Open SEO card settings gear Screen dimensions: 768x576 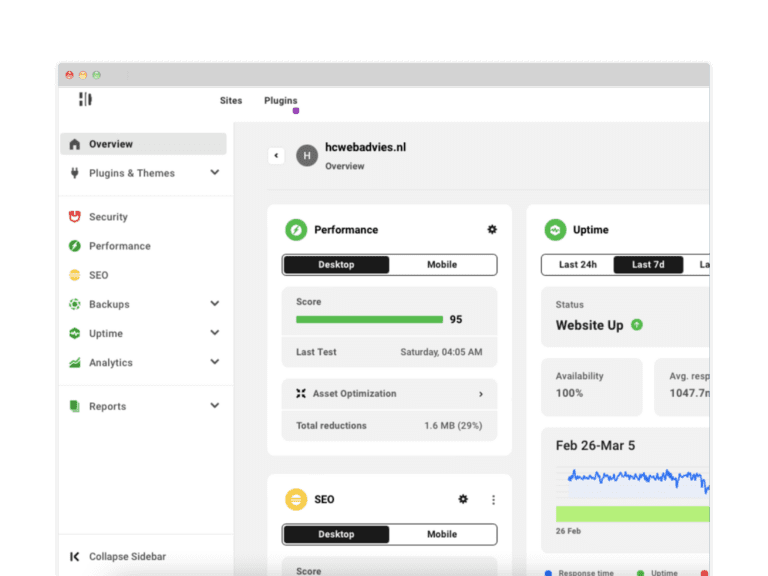[x=463, y=499]
